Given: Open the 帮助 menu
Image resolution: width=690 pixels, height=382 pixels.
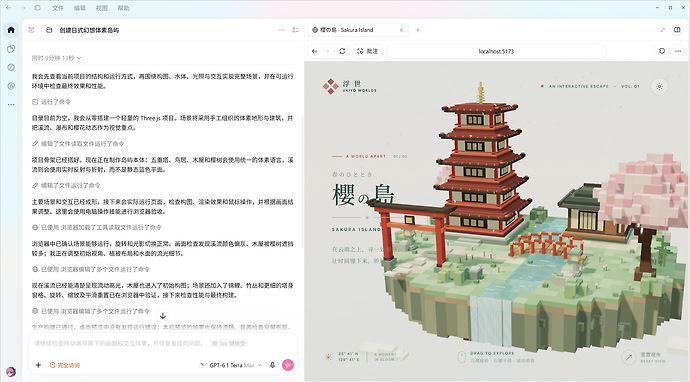Looking at the screenshot, I should point(124,8).
